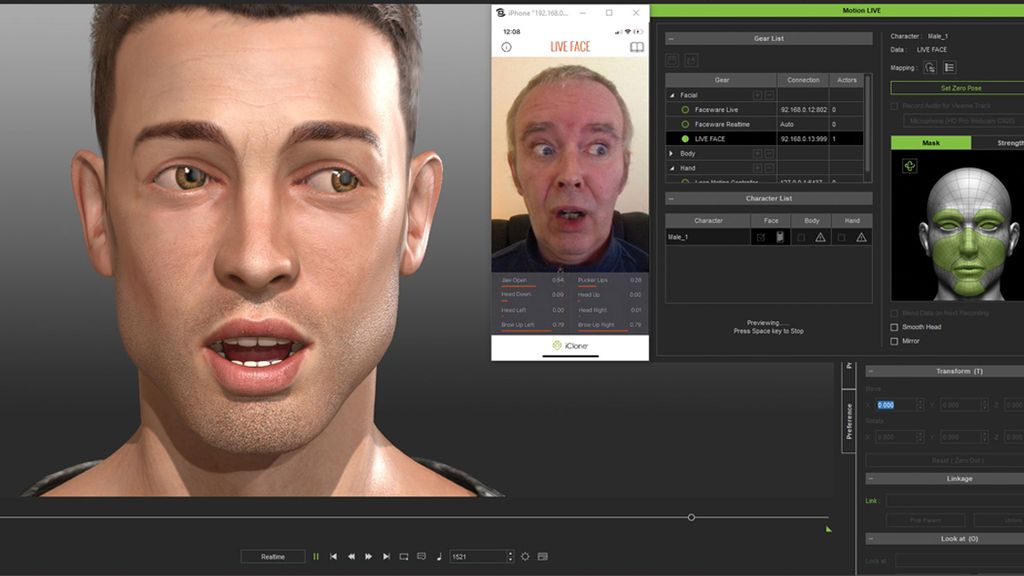Open the loop mapping icon beside Mapping label
This screenshot has width=1024, height=576.
tap(928, 68)
